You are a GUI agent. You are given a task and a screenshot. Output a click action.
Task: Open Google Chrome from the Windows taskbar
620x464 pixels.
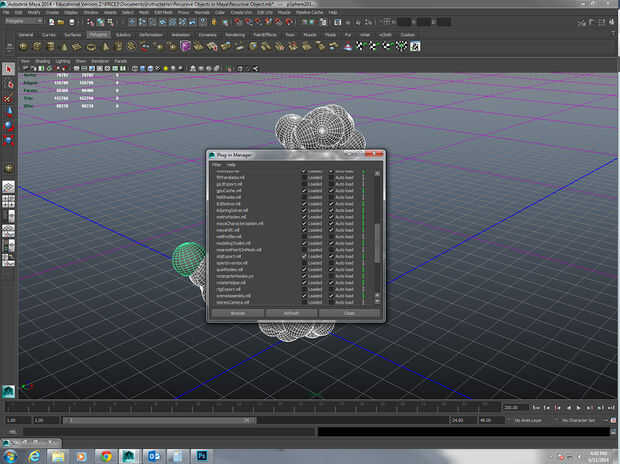[x=107, y=454]
